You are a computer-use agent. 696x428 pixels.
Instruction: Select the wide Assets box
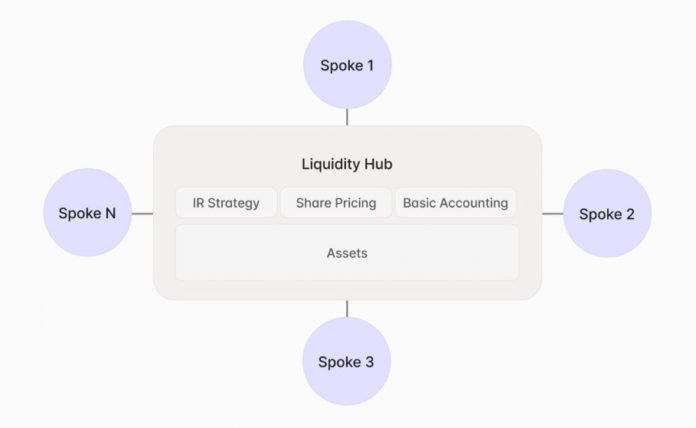[x=347, y=253]
